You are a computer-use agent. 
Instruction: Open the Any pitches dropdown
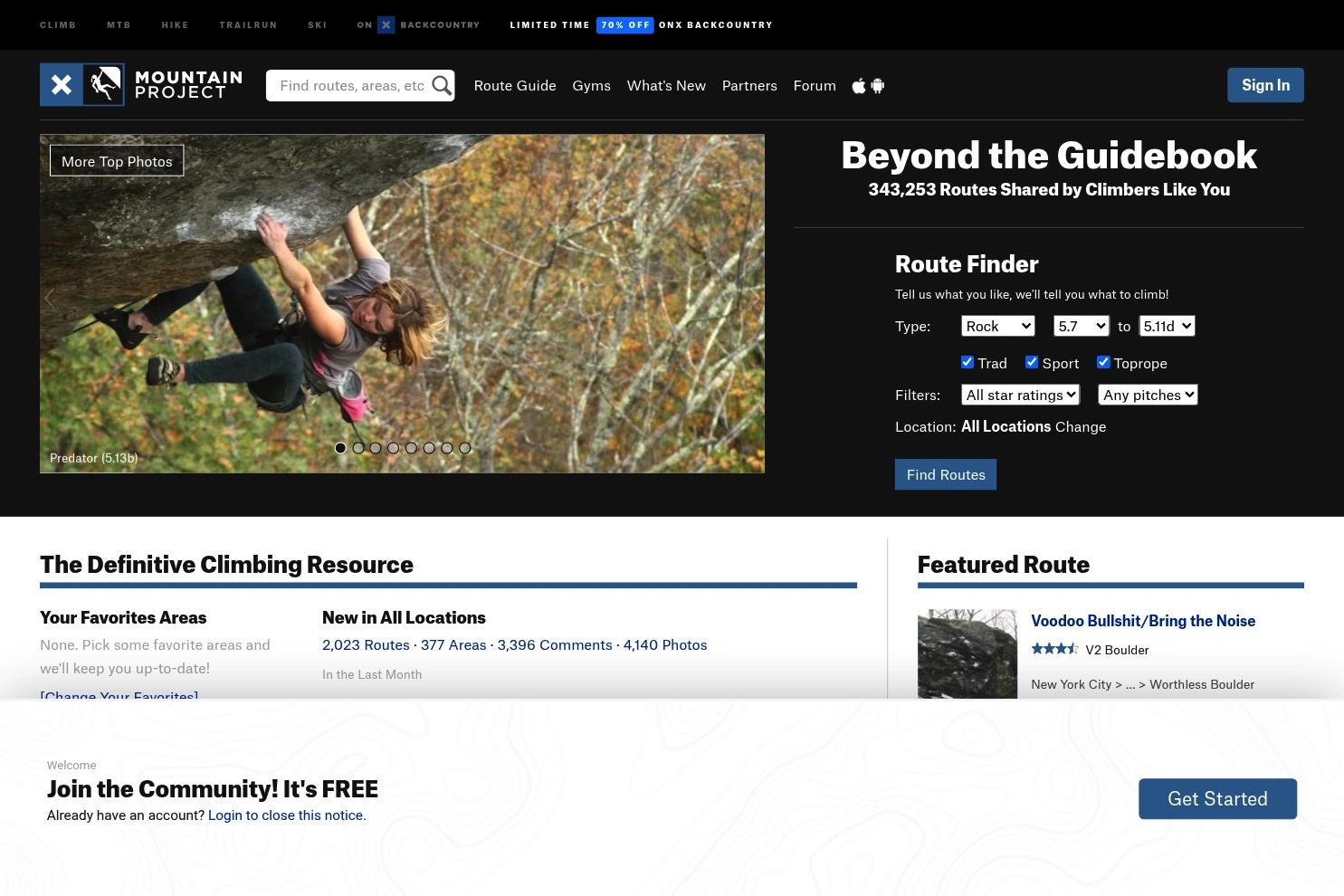[x=1148, y=395]
